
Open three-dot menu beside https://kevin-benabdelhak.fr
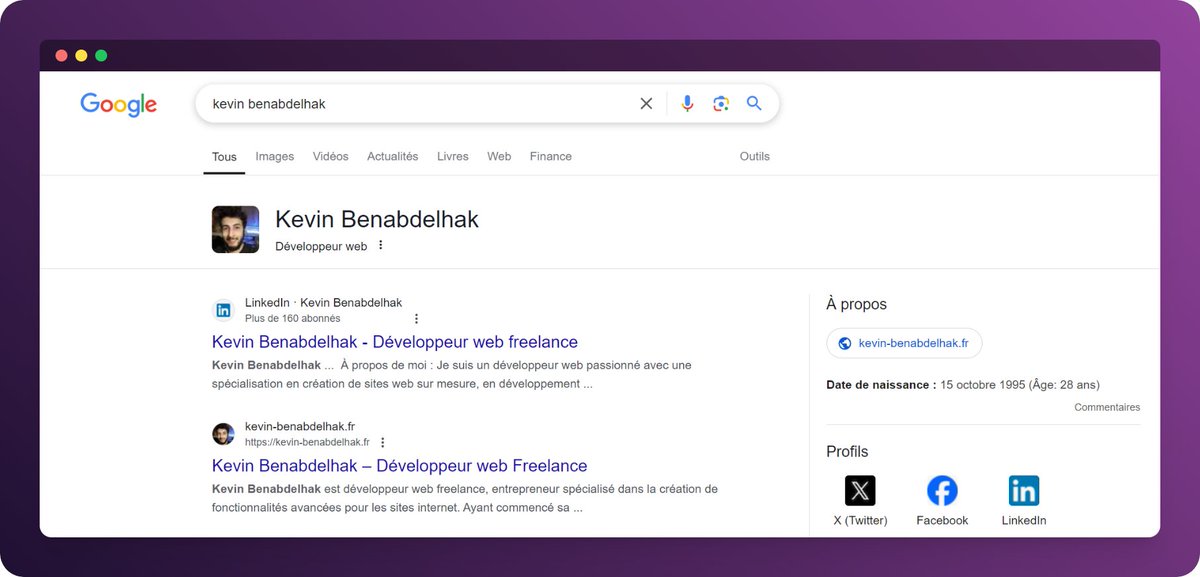[x=382, y=442]
